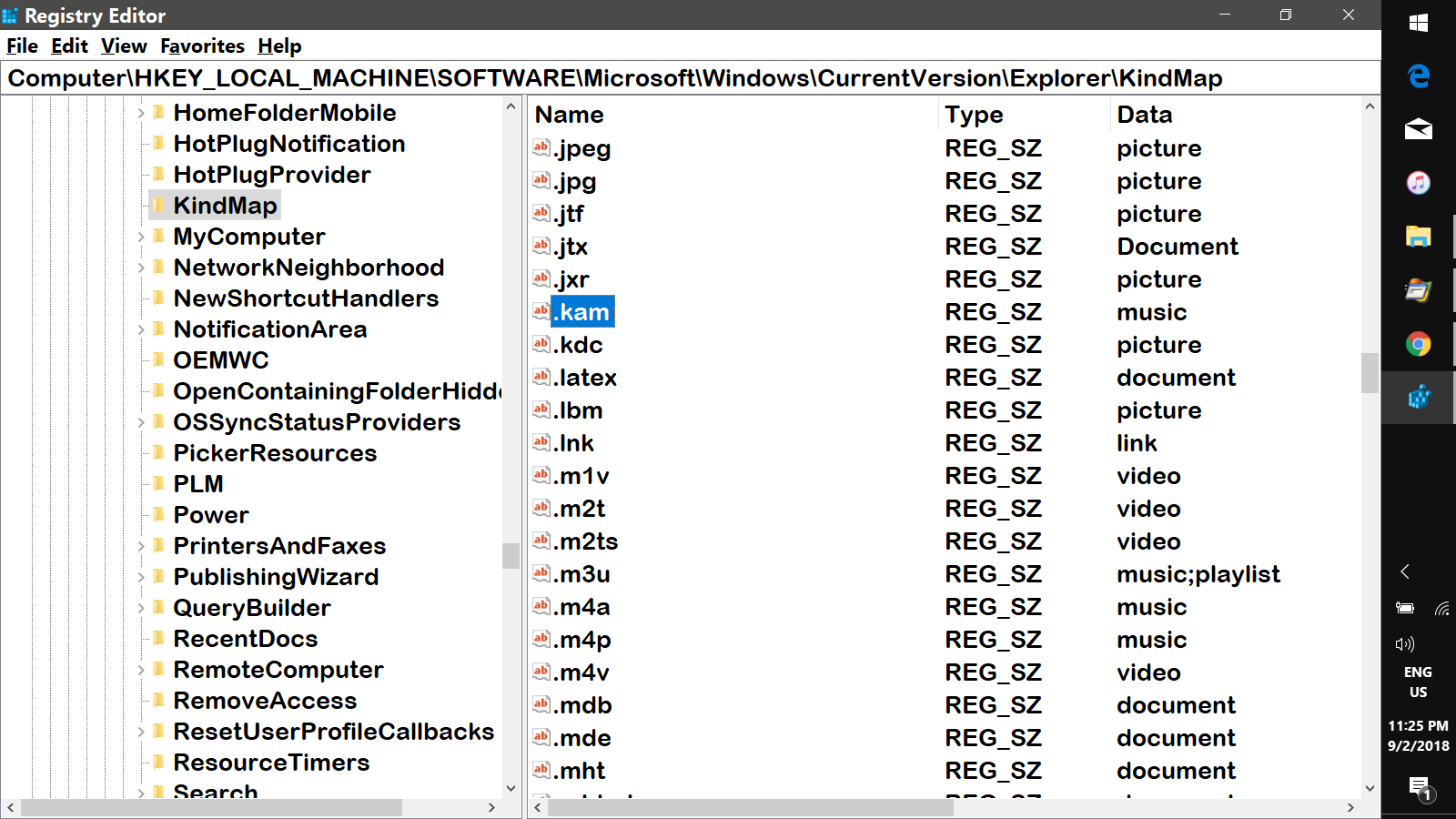Sort values by the Type column header

(1025, 115)
